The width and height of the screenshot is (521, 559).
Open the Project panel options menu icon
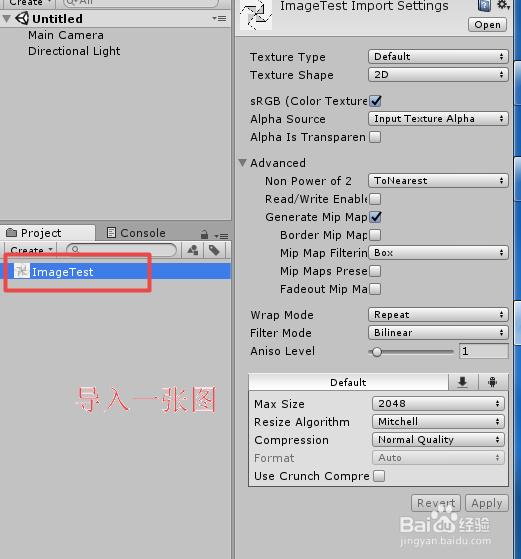(x=221, y=236)
